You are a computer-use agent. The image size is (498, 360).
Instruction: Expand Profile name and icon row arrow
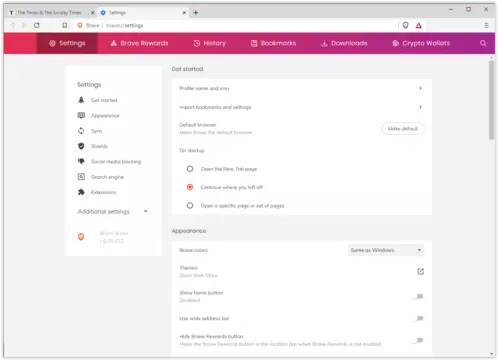coord(420,88)
